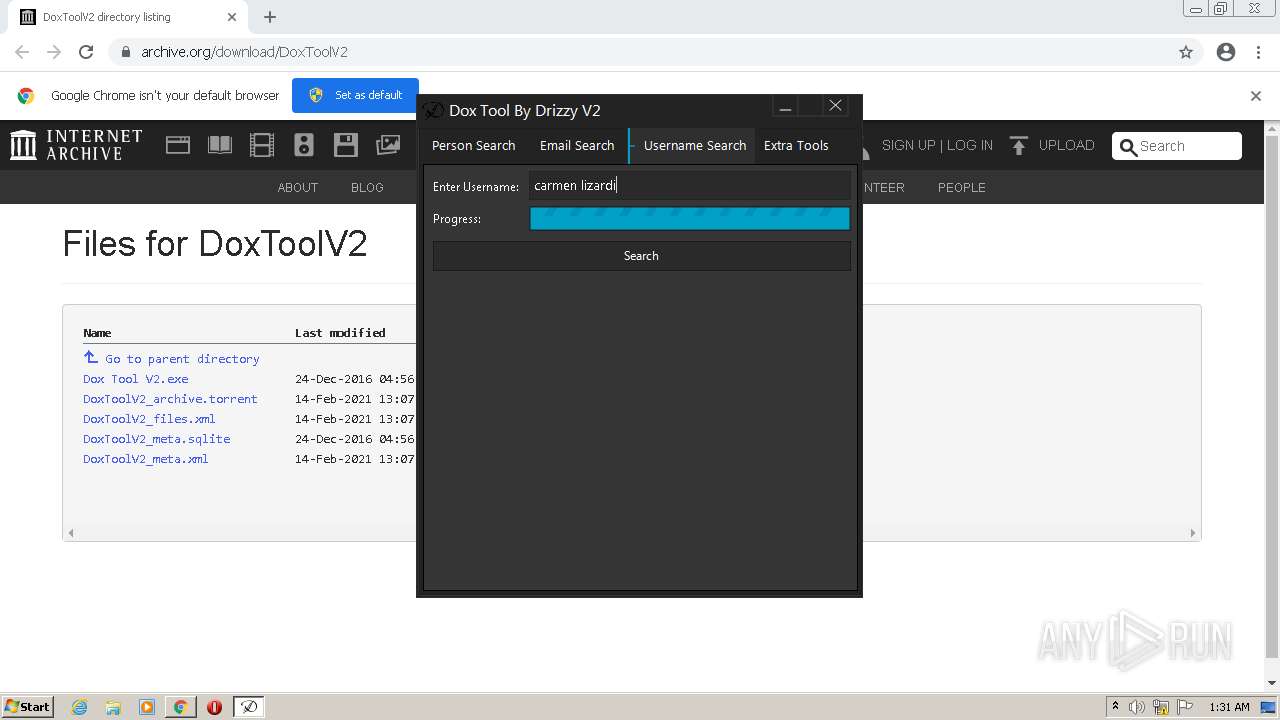Click Set as default button

[x=355, y=95]
